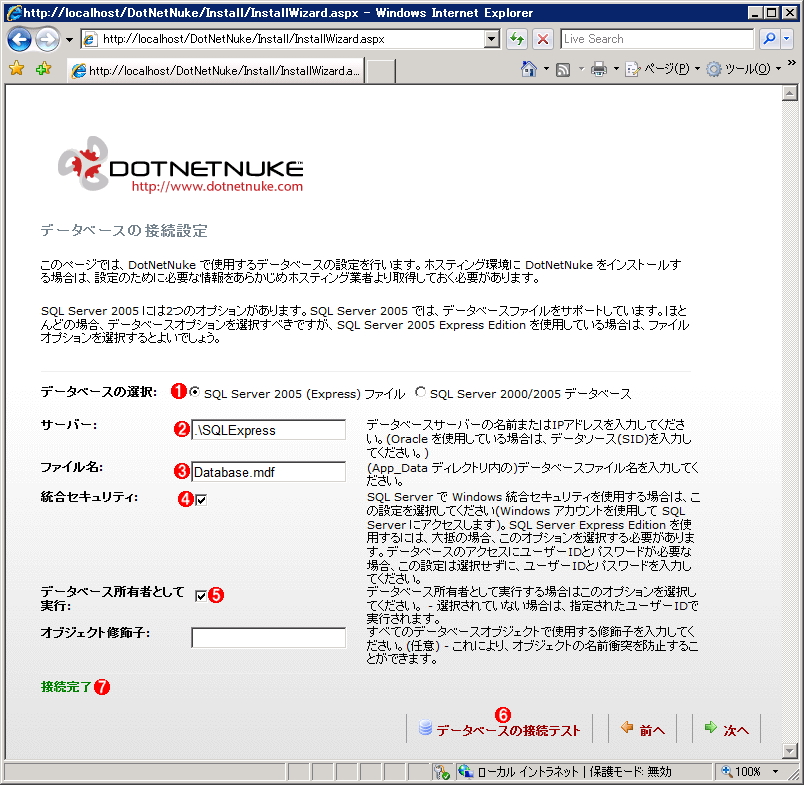Click the オブジェクト修飾子 text field

click(x=268, y=637)
